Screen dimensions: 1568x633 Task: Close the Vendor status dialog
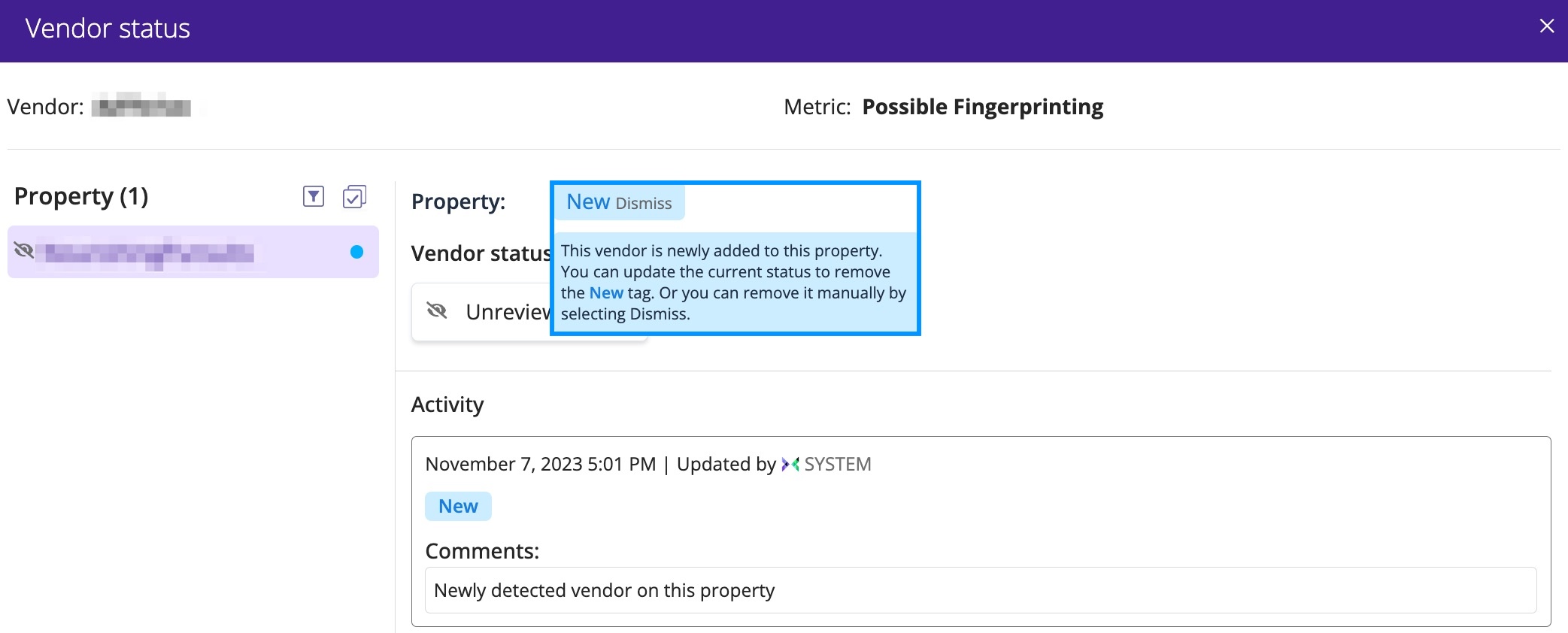tap(1546, 26)
